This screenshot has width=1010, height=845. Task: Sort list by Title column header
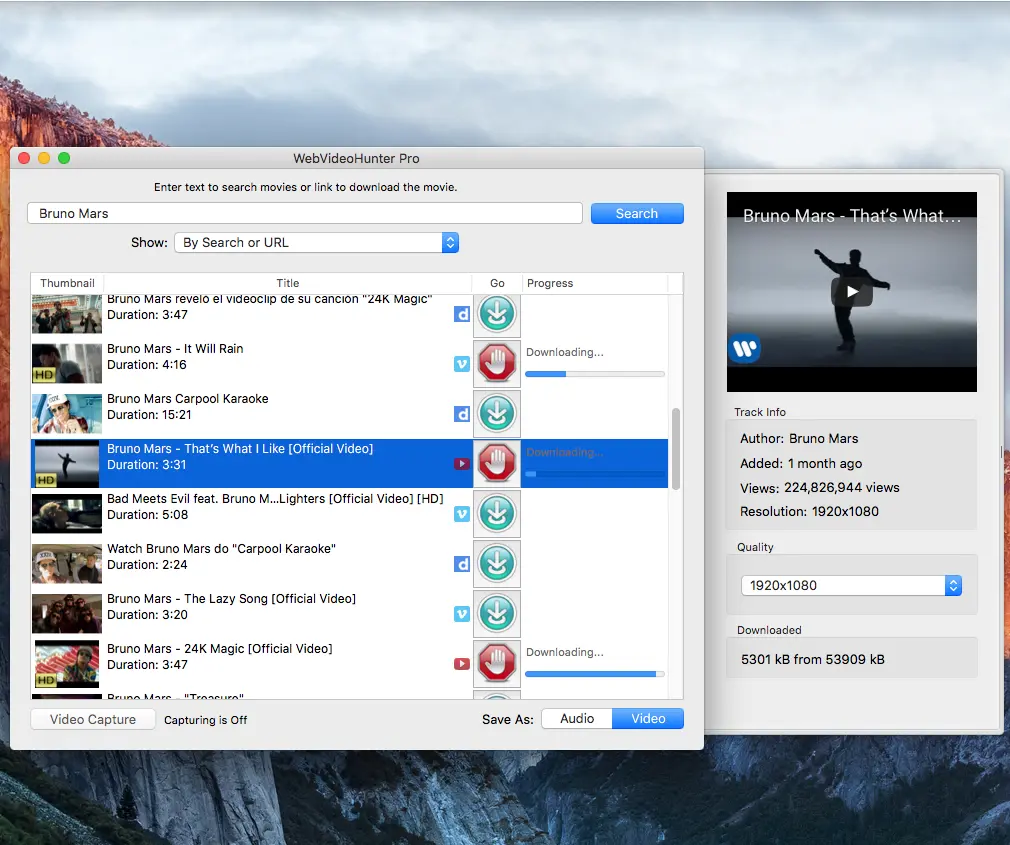point(287,284)
